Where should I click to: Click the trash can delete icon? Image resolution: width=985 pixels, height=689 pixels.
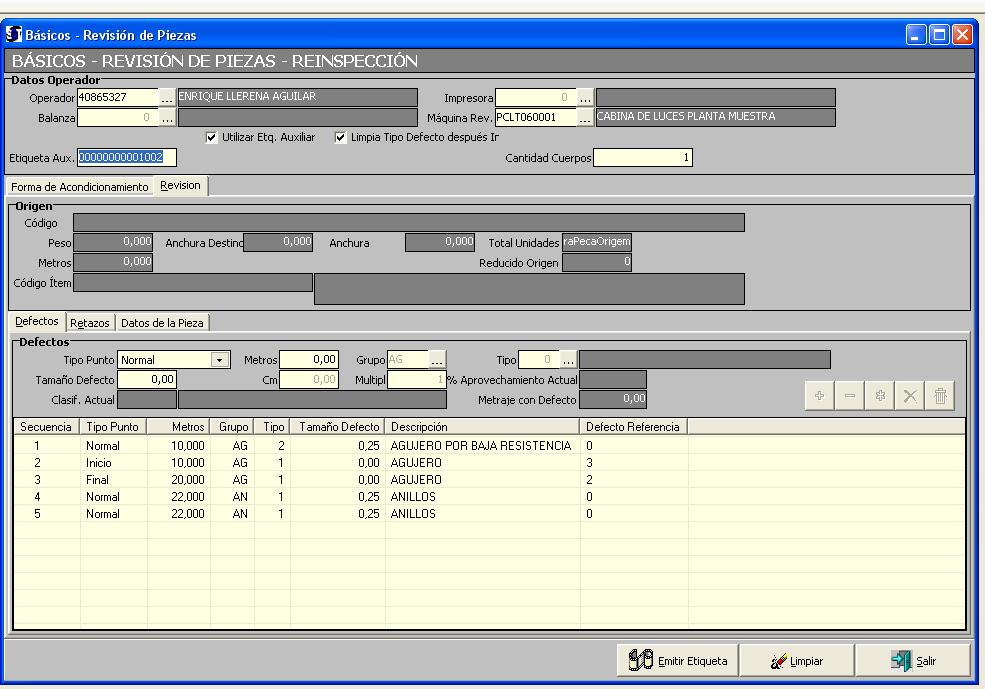click(939, 396)
